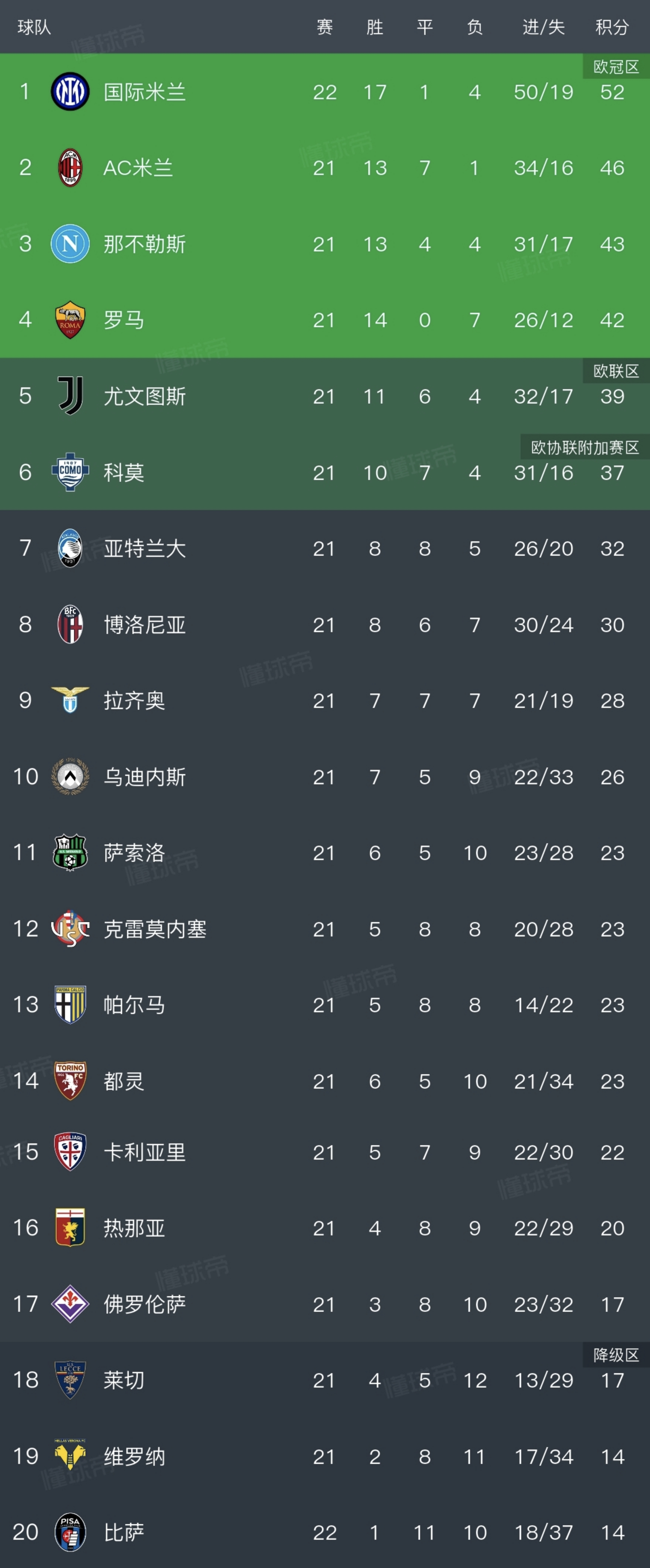The image size is (650, 1568).
Task: Click the 积分 column header
Action: [x=611, y=27]
